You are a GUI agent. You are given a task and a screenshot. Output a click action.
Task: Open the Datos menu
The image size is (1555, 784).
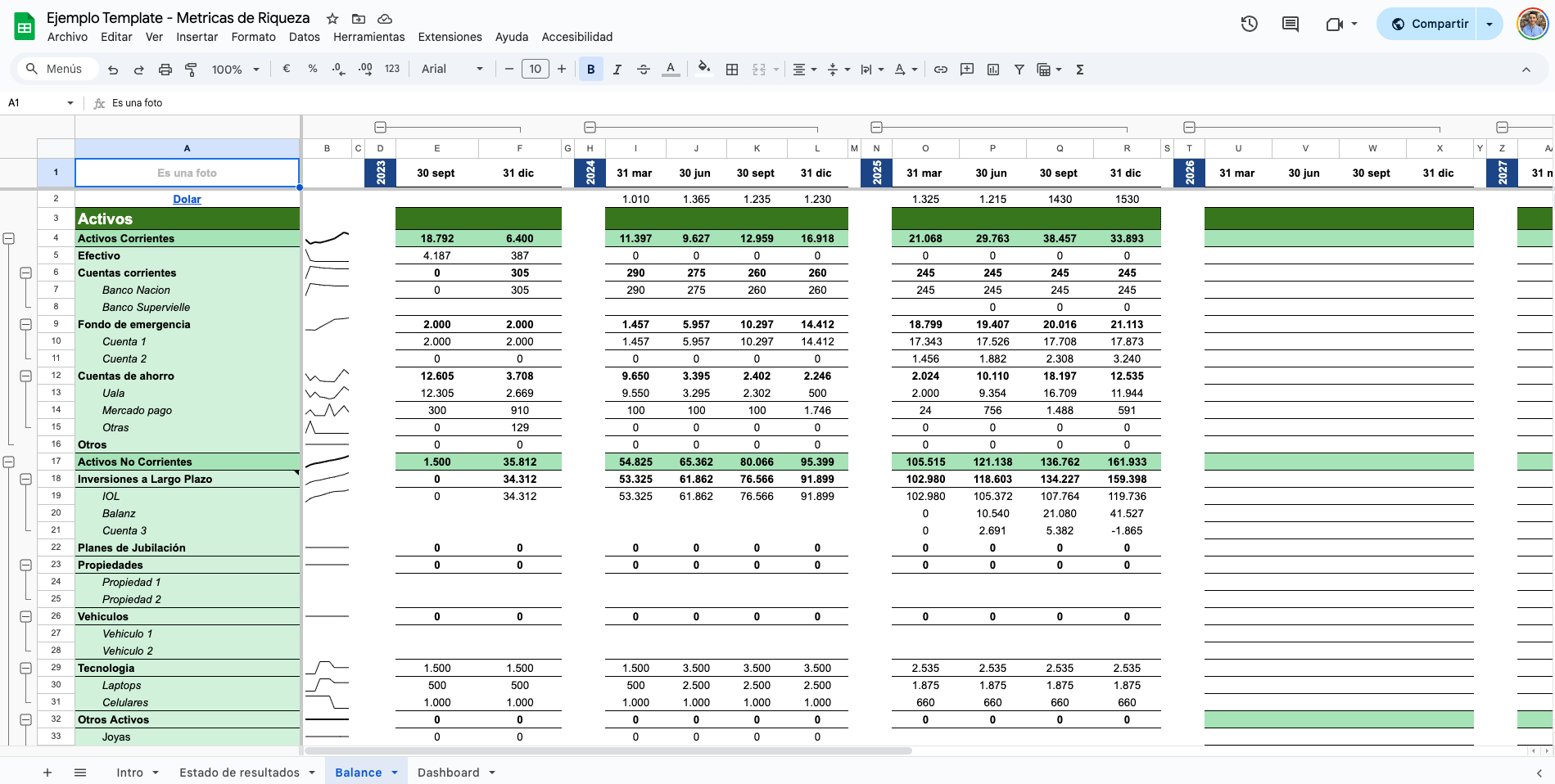pyautogui.click(x=304, y=37)
